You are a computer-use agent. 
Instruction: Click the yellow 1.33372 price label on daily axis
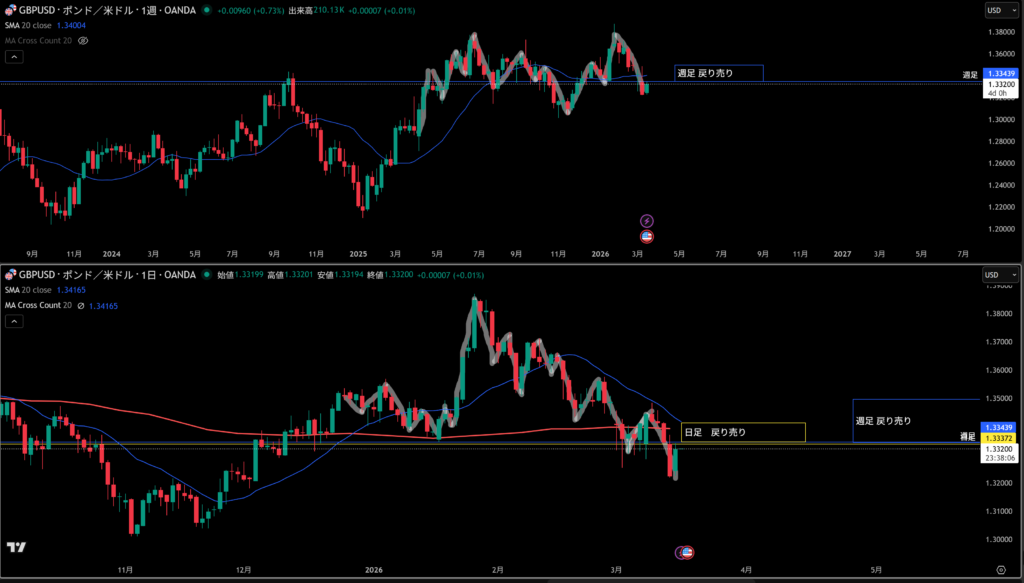tap(1001, 438)
